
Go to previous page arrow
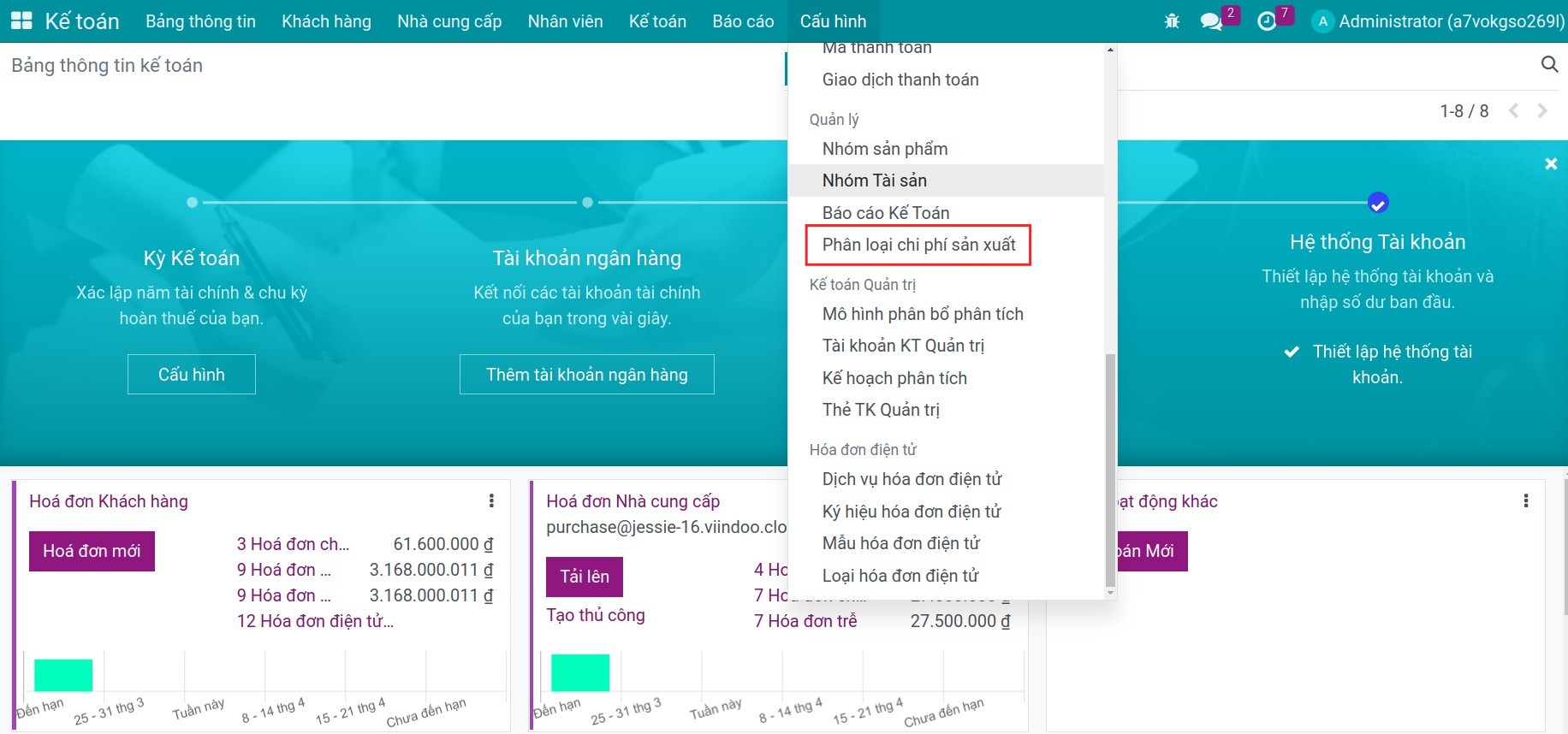(x=1513, y=110)
